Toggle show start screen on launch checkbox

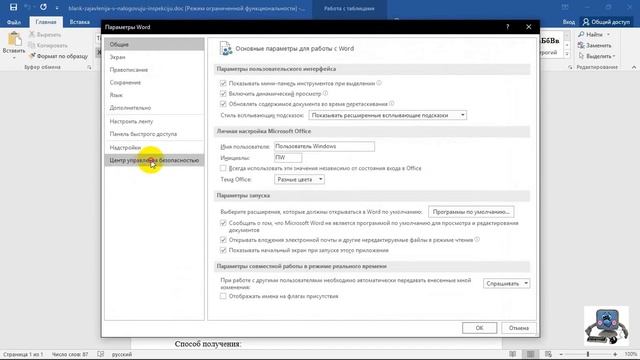(x=223, y=250)
